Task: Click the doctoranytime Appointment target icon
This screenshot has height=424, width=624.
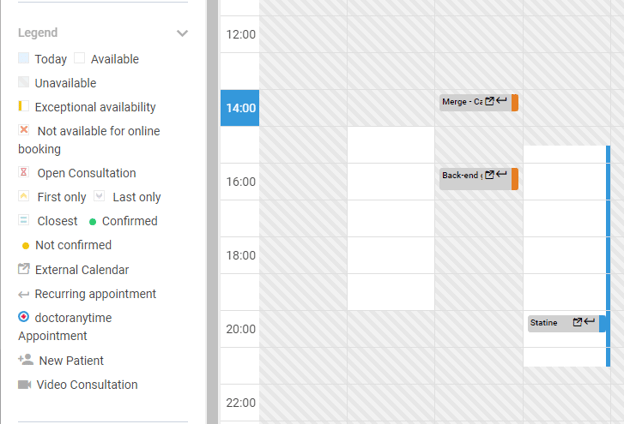Action: click(x=24, y=317)
